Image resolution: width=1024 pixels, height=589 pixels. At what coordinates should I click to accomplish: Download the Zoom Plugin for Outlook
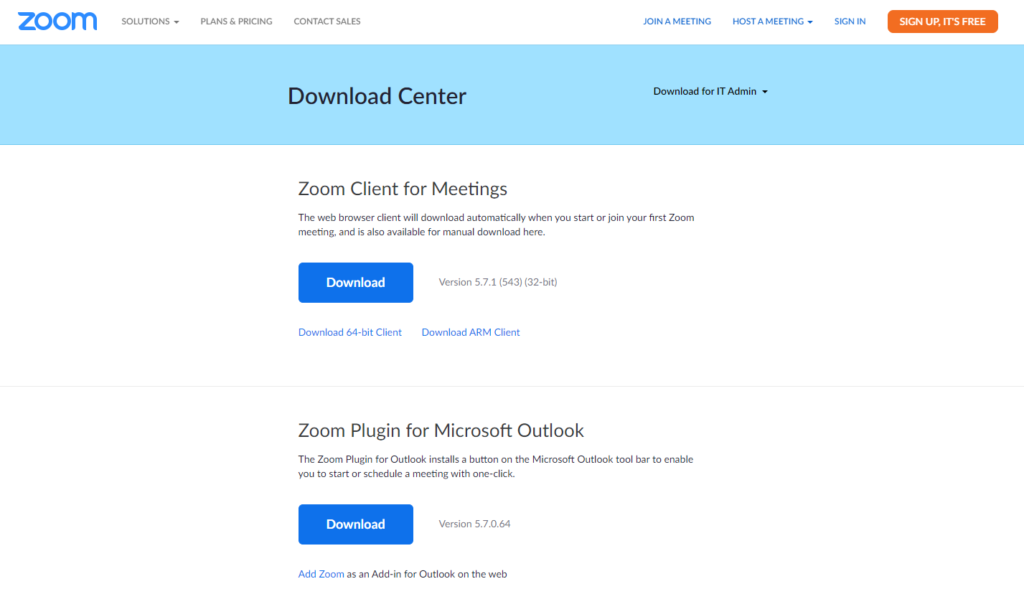(355, 524)
